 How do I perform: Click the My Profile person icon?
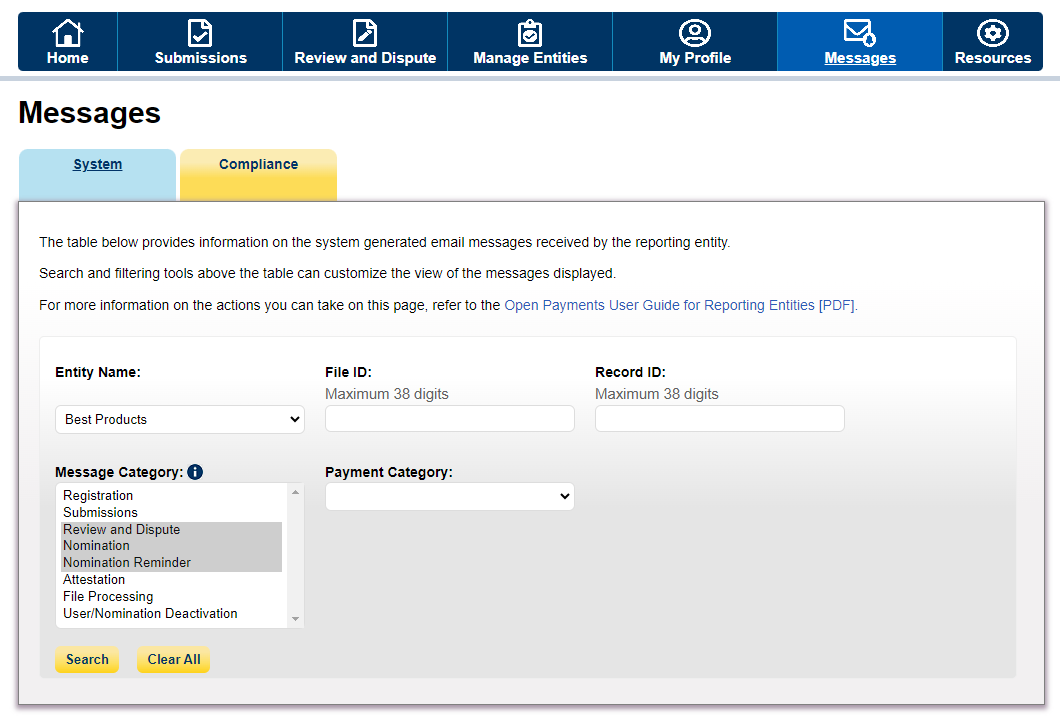[x=695, y=32]
